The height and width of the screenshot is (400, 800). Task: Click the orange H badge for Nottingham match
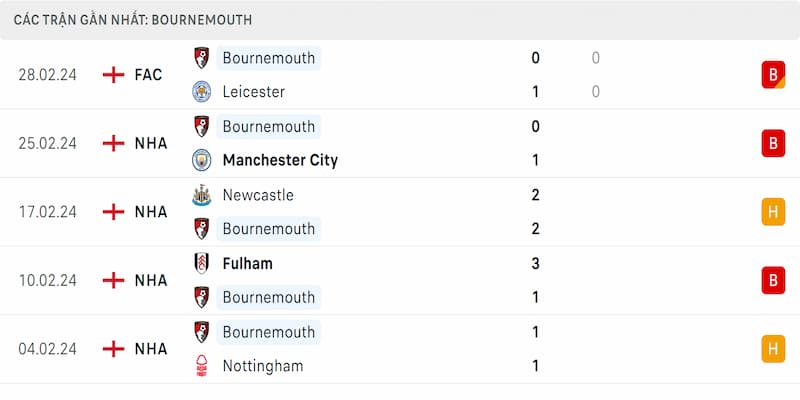tap(773, 349)
